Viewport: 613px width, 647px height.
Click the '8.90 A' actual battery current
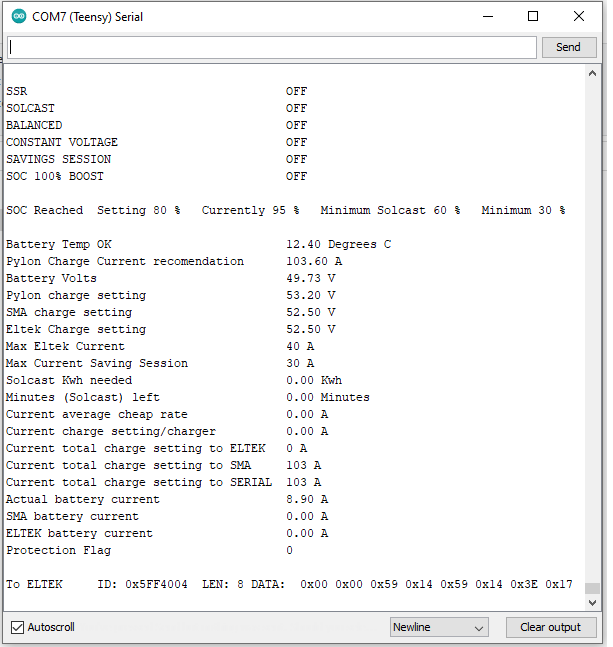pos(307,499)
